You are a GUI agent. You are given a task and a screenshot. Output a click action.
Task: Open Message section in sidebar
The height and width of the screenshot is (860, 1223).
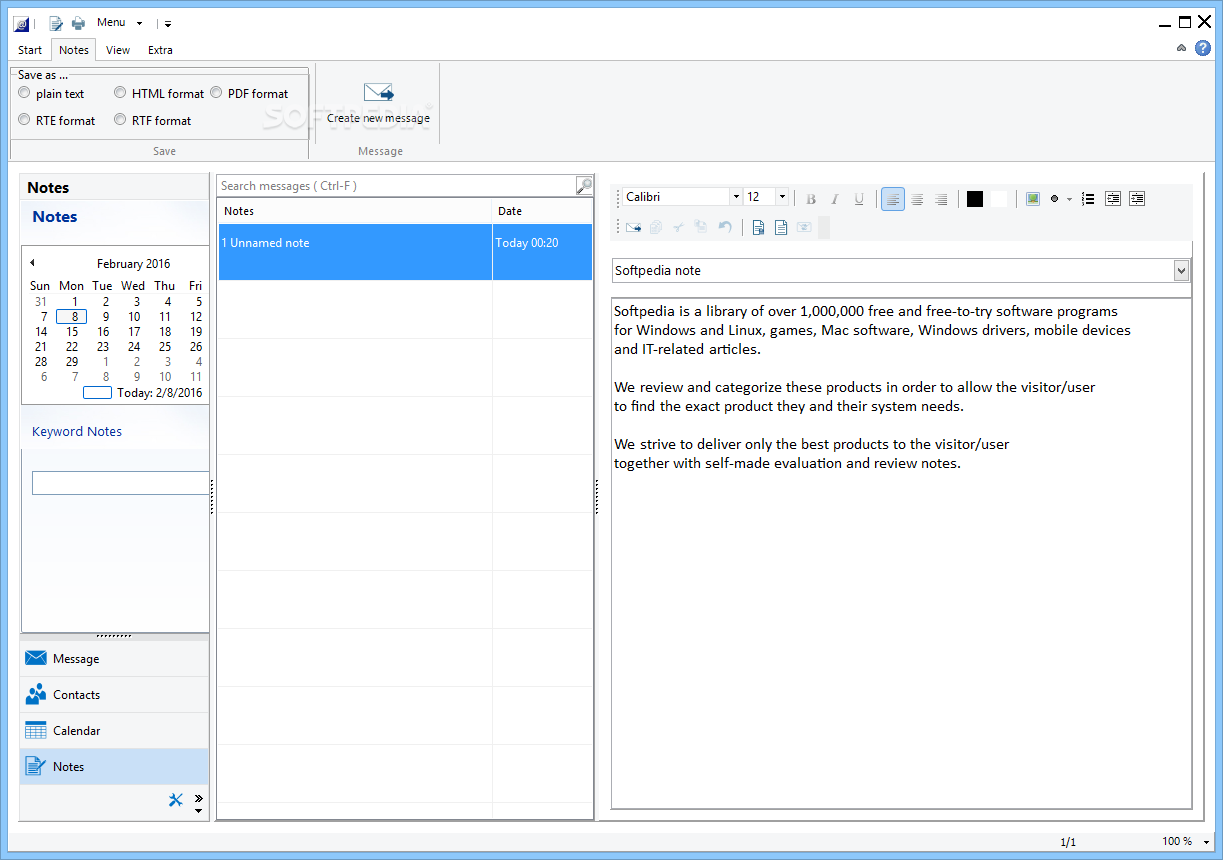click(x=115, y=659)
